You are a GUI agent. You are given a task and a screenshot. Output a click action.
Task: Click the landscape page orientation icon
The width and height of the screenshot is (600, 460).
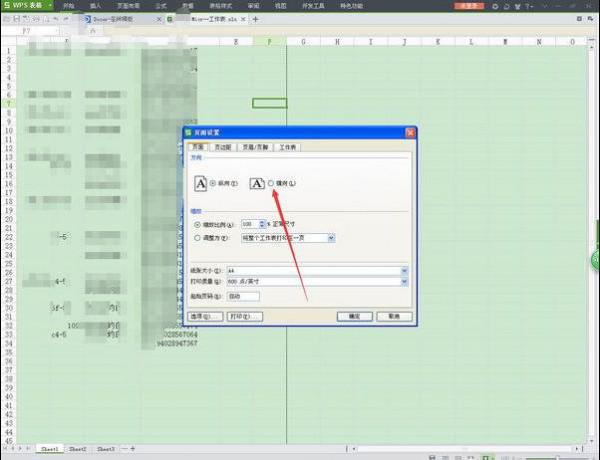[x=257, y=183]
